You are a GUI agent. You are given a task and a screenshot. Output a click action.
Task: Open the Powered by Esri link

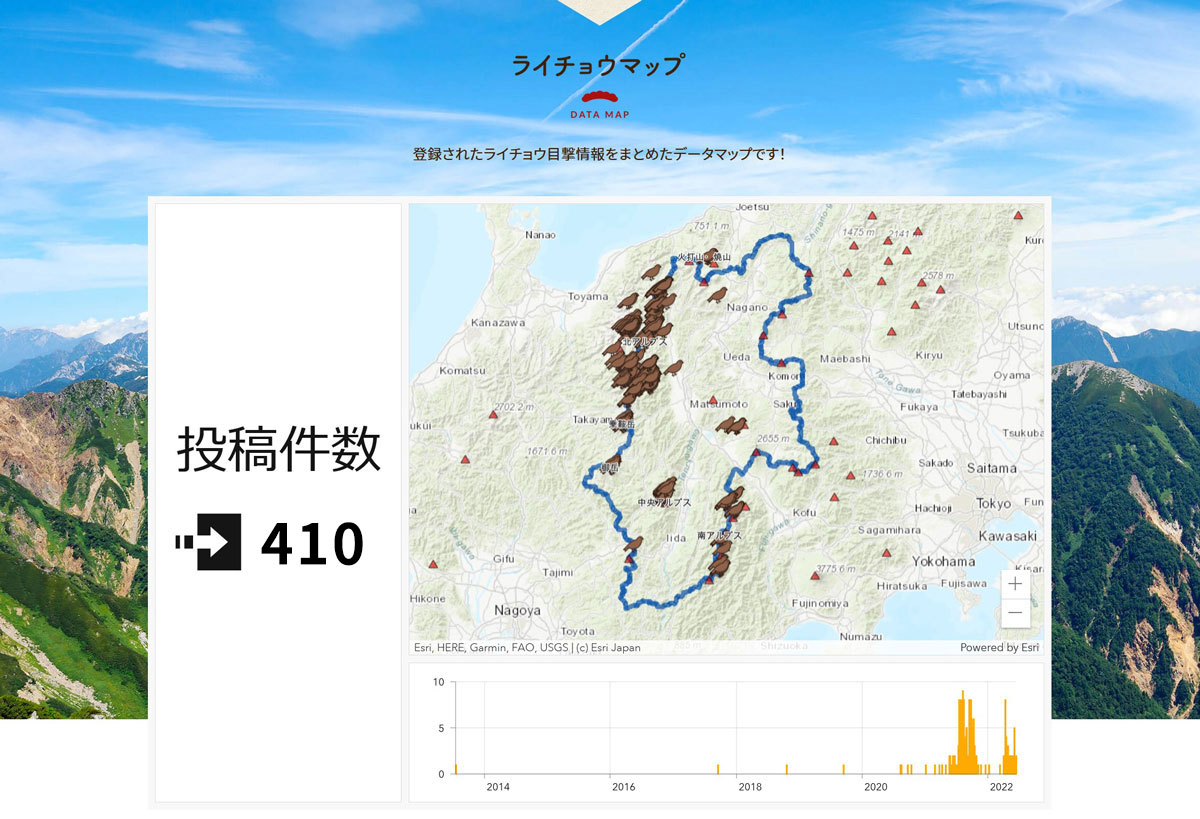(999, 648)
